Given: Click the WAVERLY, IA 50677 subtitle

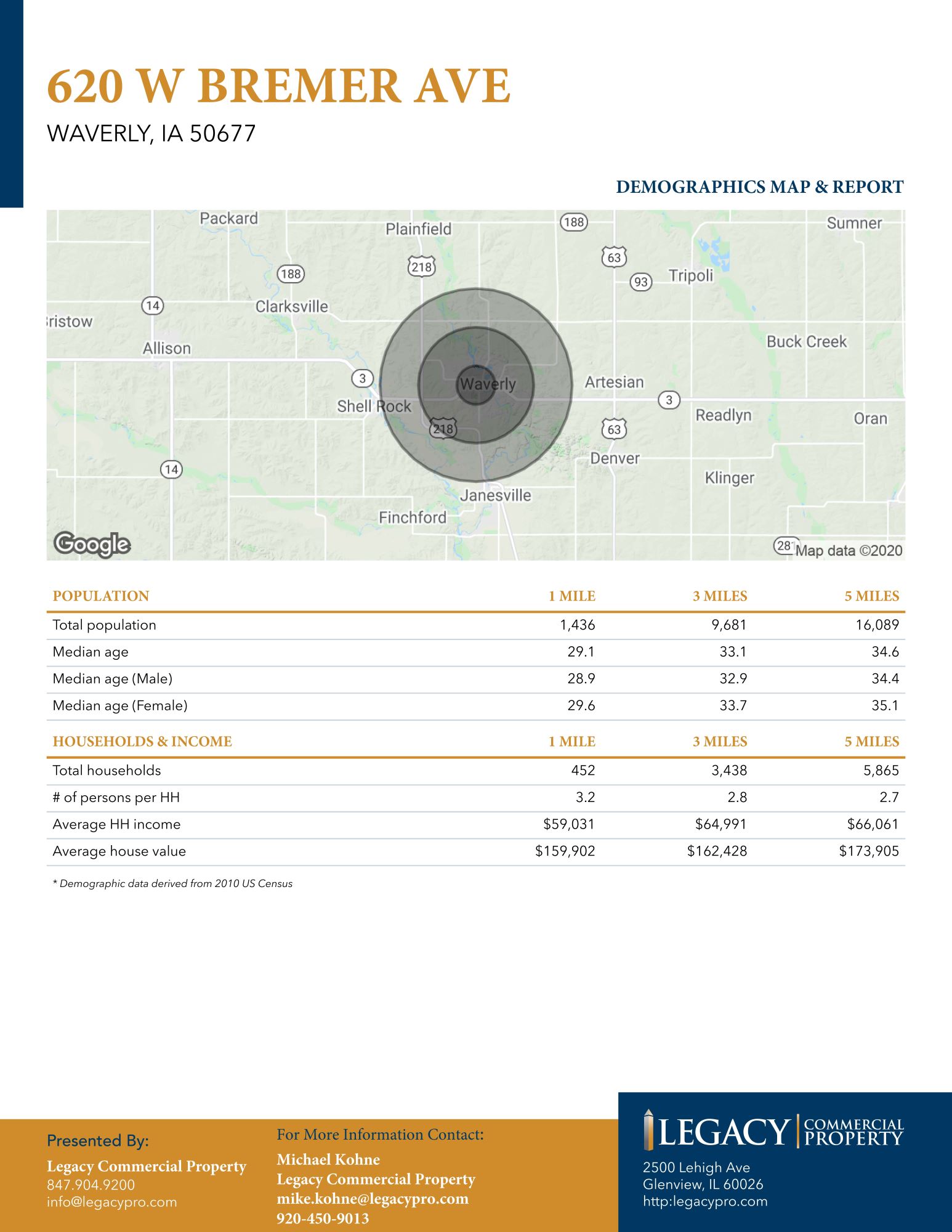Looking at the screenshot, I should [151, 134].
